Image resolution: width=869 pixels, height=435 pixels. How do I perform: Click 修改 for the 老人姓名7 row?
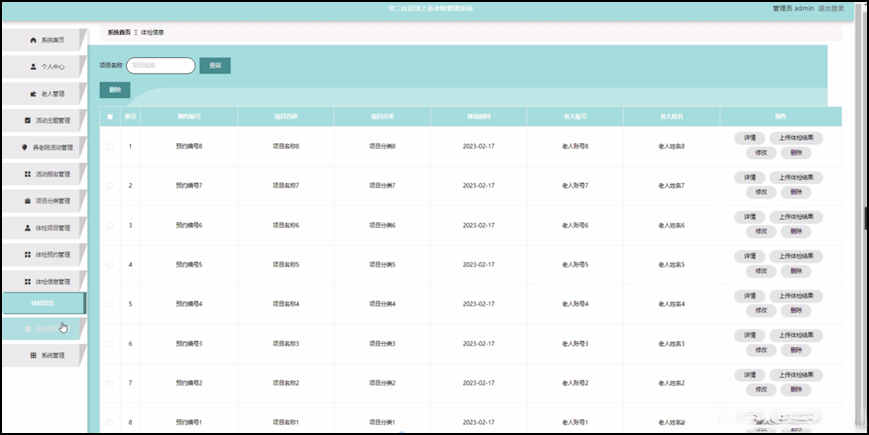(761, 192)
